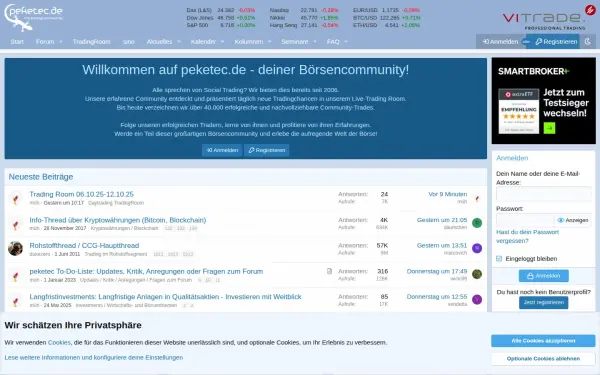Click Hast du dein Passwort vergessen link

point(527,236)
